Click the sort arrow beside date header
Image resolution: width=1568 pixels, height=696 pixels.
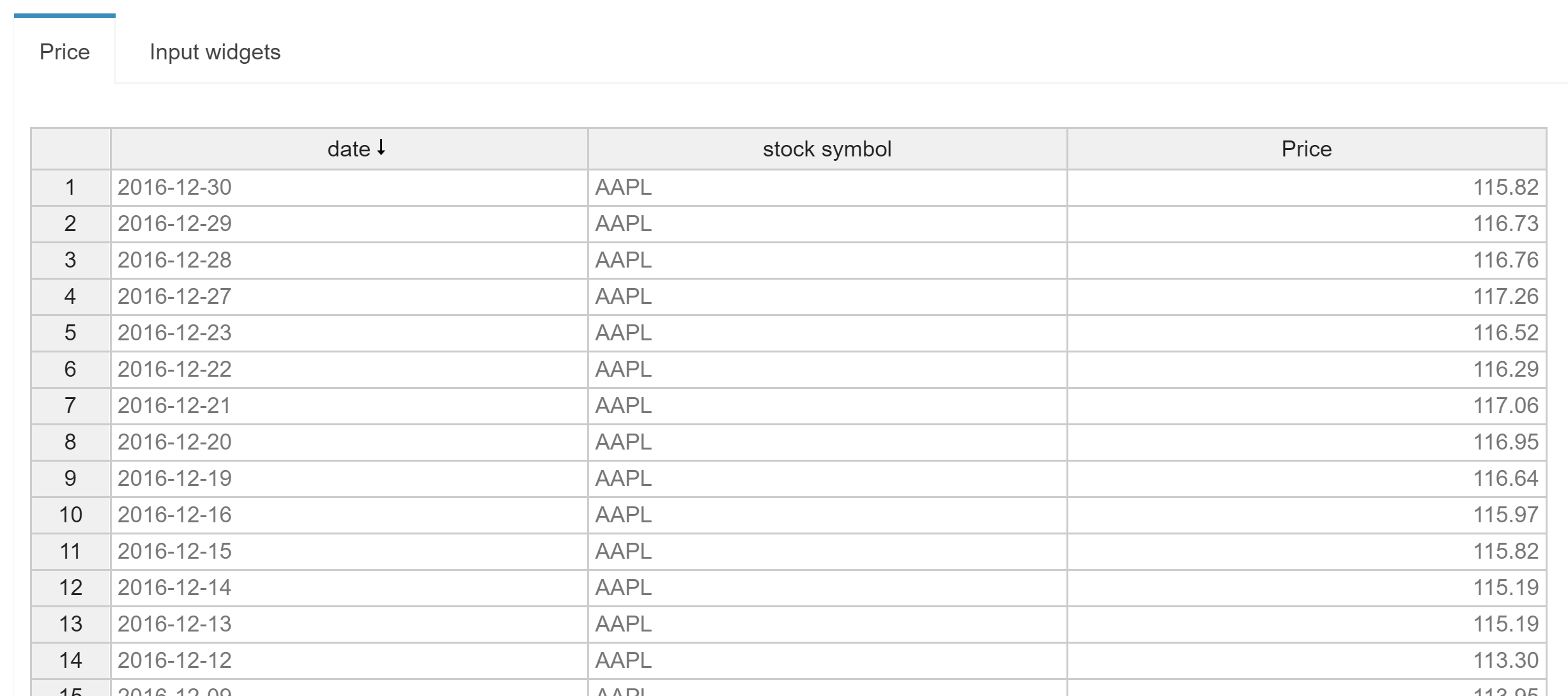click(x=381, y=148)
